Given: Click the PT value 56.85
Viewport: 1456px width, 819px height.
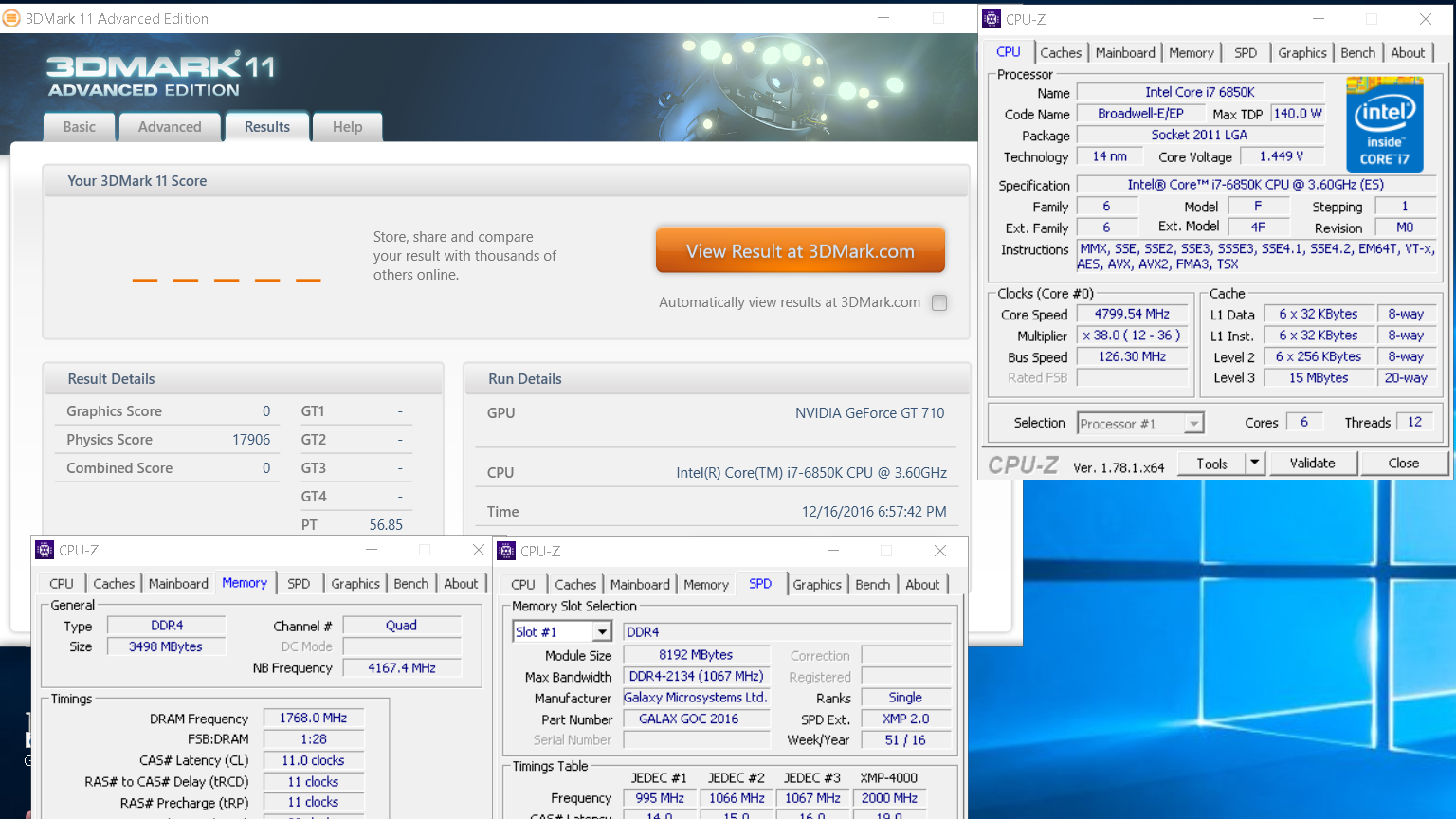Looking at the screenshot, I should (x=386, y=525).
